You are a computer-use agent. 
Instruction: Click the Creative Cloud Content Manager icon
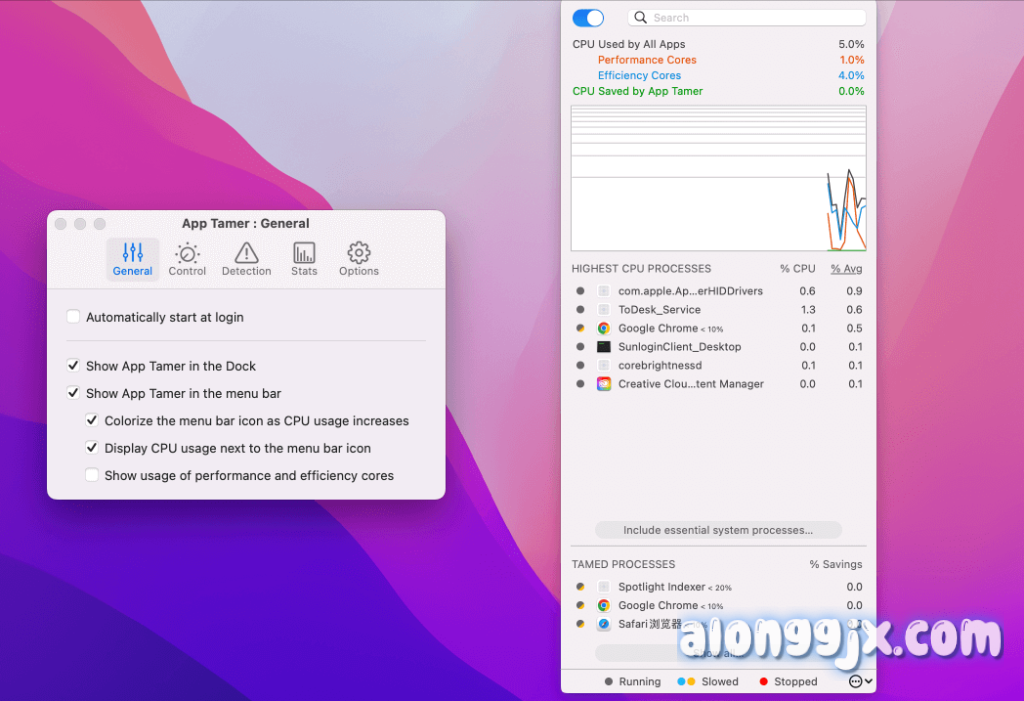(x=604, y=384)
